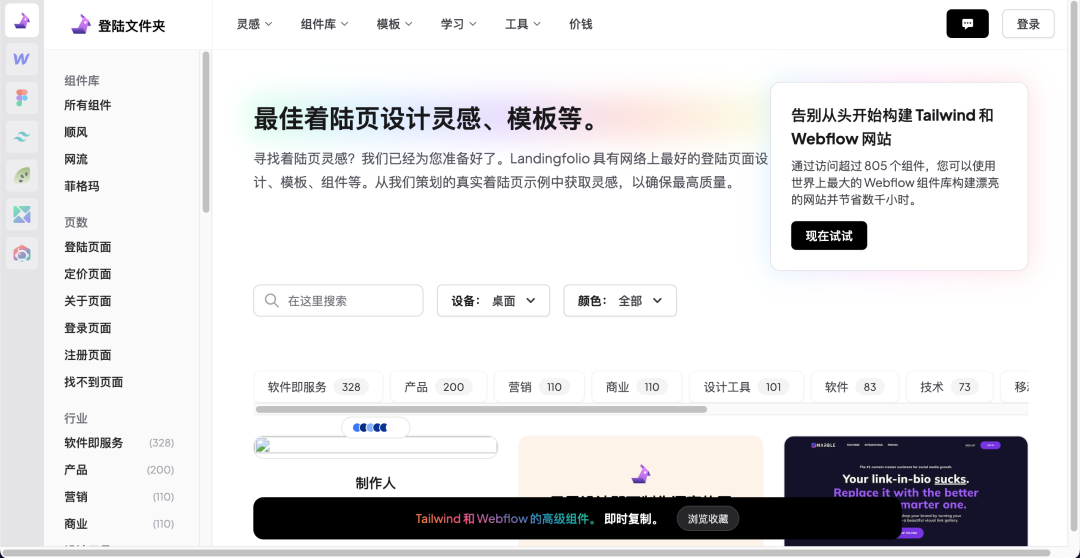Open 关于页面 in the sidebar
The height and width of the screenshot is (558, 1080).
coord(87,301)
